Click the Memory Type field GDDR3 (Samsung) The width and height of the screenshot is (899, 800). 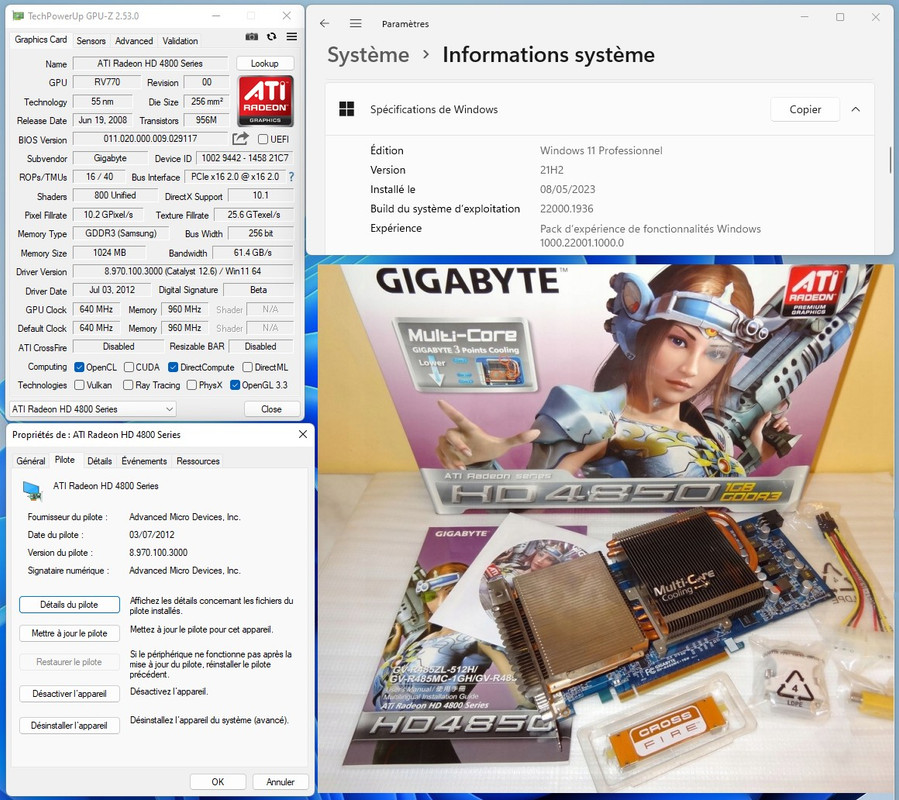(x=121, y=233)
